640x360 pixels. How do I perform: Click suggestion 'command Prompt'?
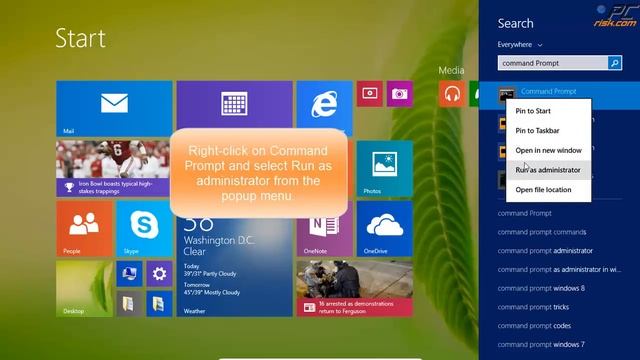[524, 213]
